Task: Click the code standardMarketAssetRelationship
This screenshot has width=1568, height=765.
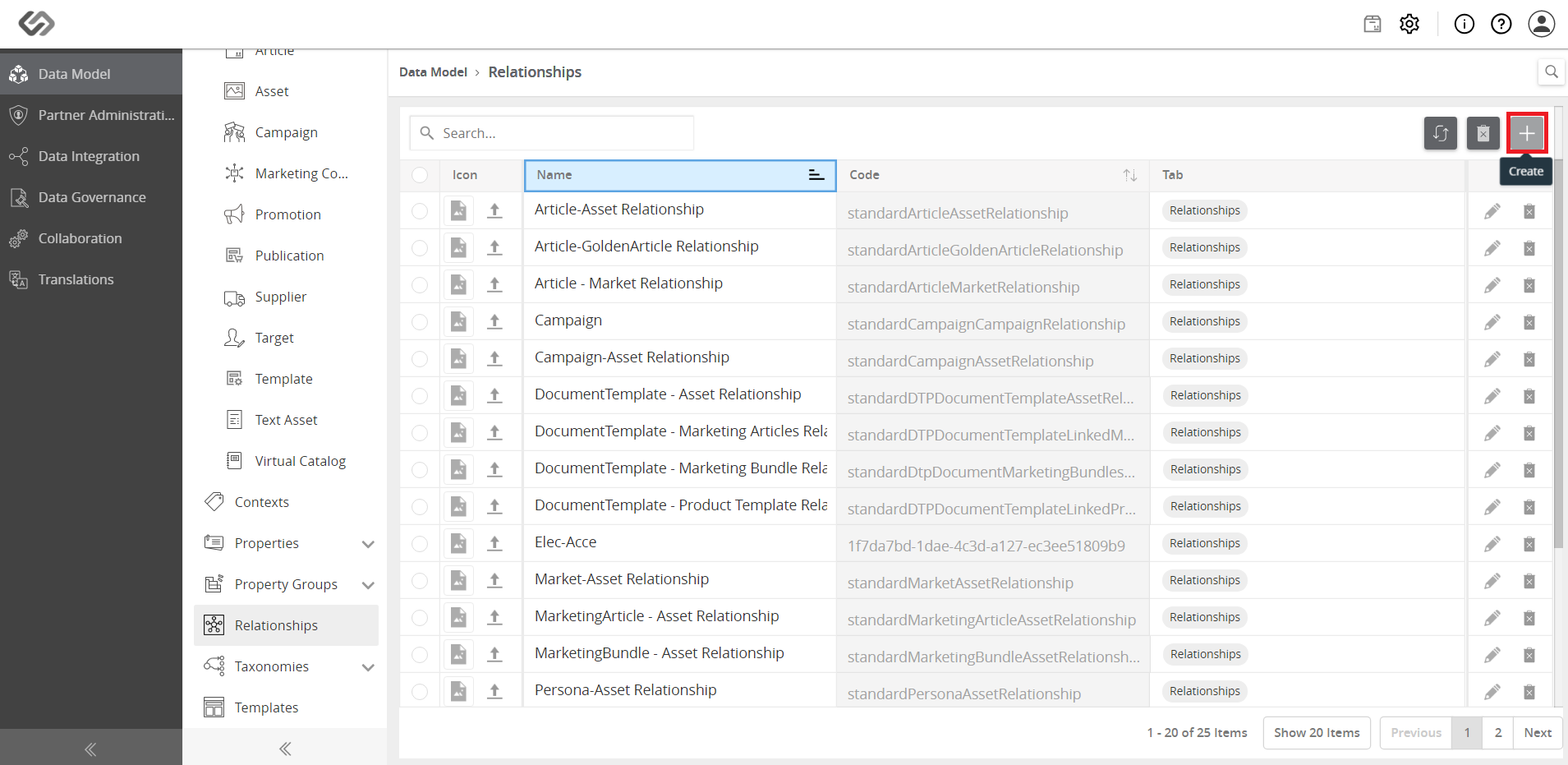Action: (960, 583)
